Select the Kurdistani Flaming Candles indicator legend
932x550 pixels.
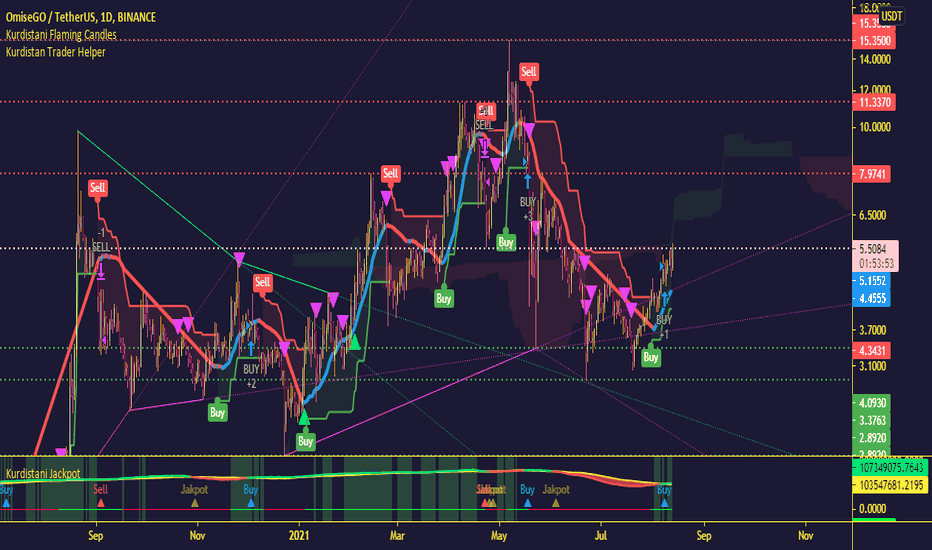coord(61,34)
